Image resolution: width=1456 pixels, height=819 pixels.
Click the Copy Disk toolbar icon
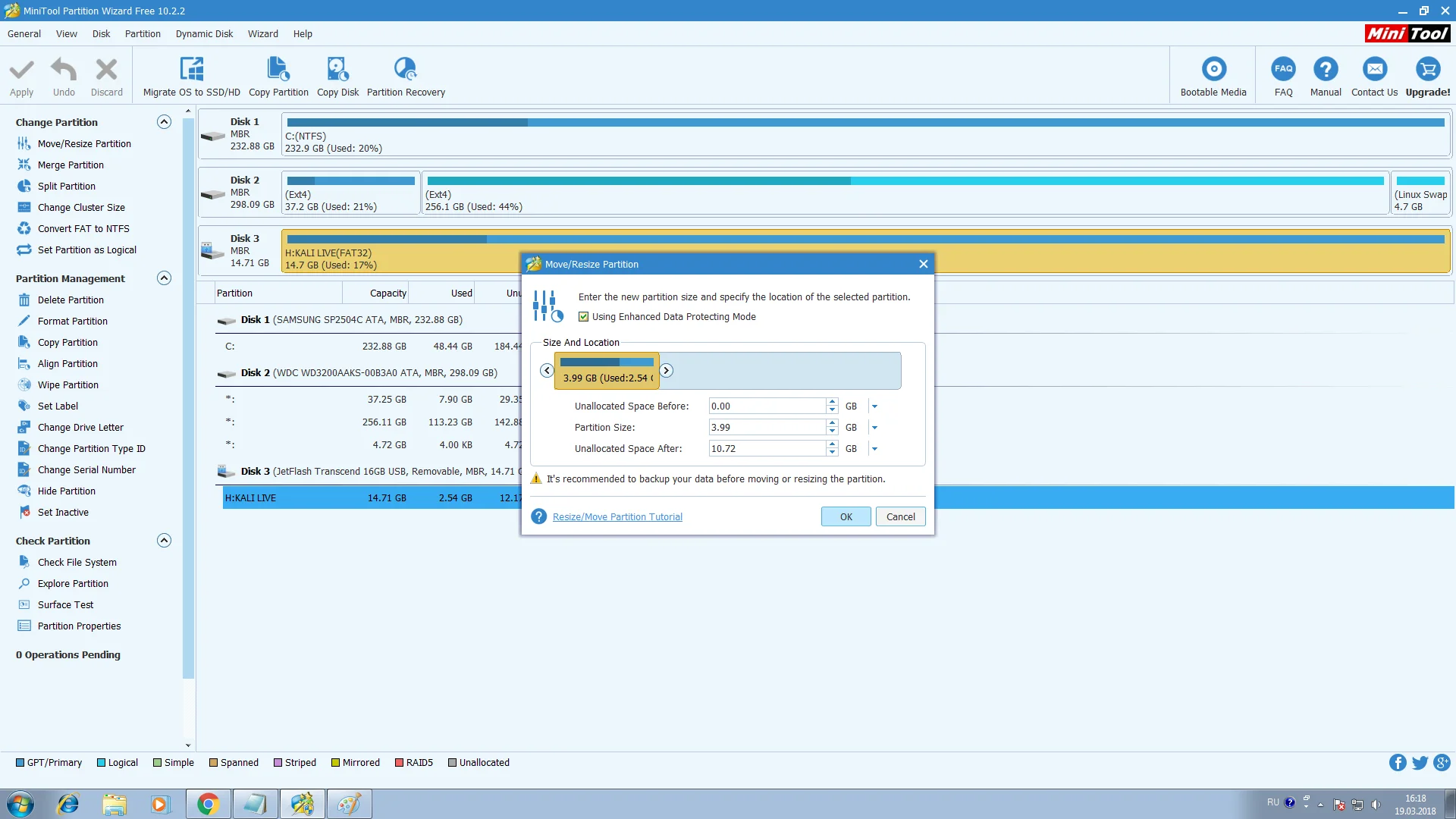pyautogui.click(x=337, y=70)
